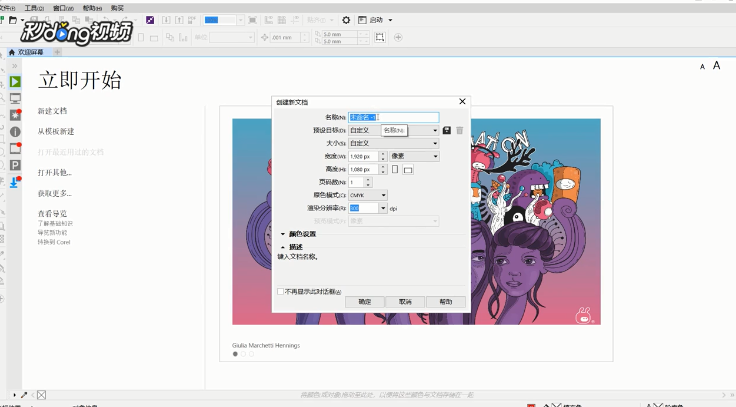Screen dimensions: 736x407
Task: Click the number of pages spinner
Action: click(x=368, y=182)
